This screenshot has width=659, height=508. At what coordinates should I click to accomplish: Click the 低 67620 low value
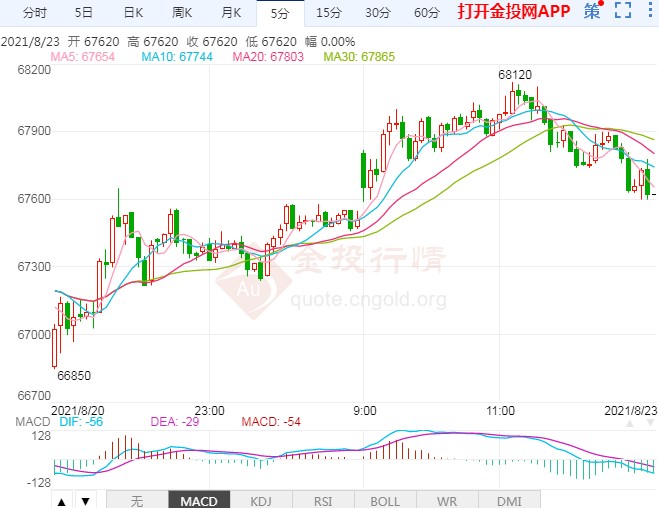click(x=271, y=42)
